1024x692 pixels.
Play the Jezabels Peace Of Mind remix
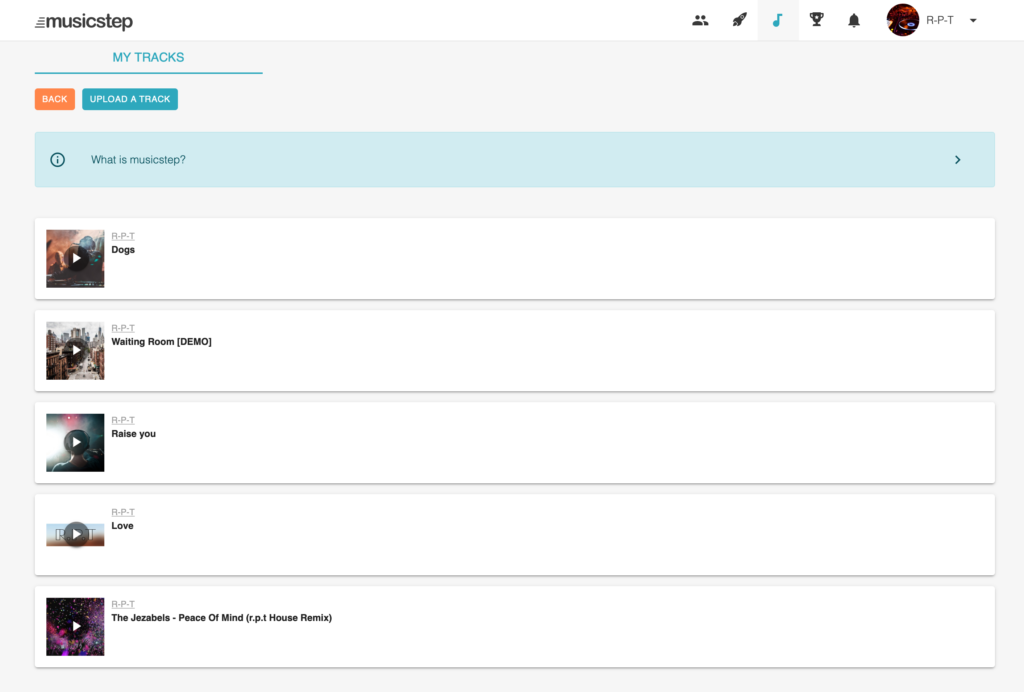tap(76, 627)
